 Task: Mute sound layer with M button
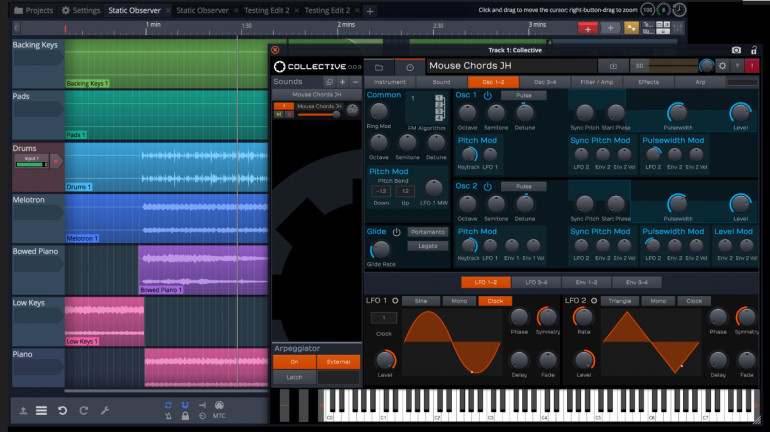coord(278,114)
